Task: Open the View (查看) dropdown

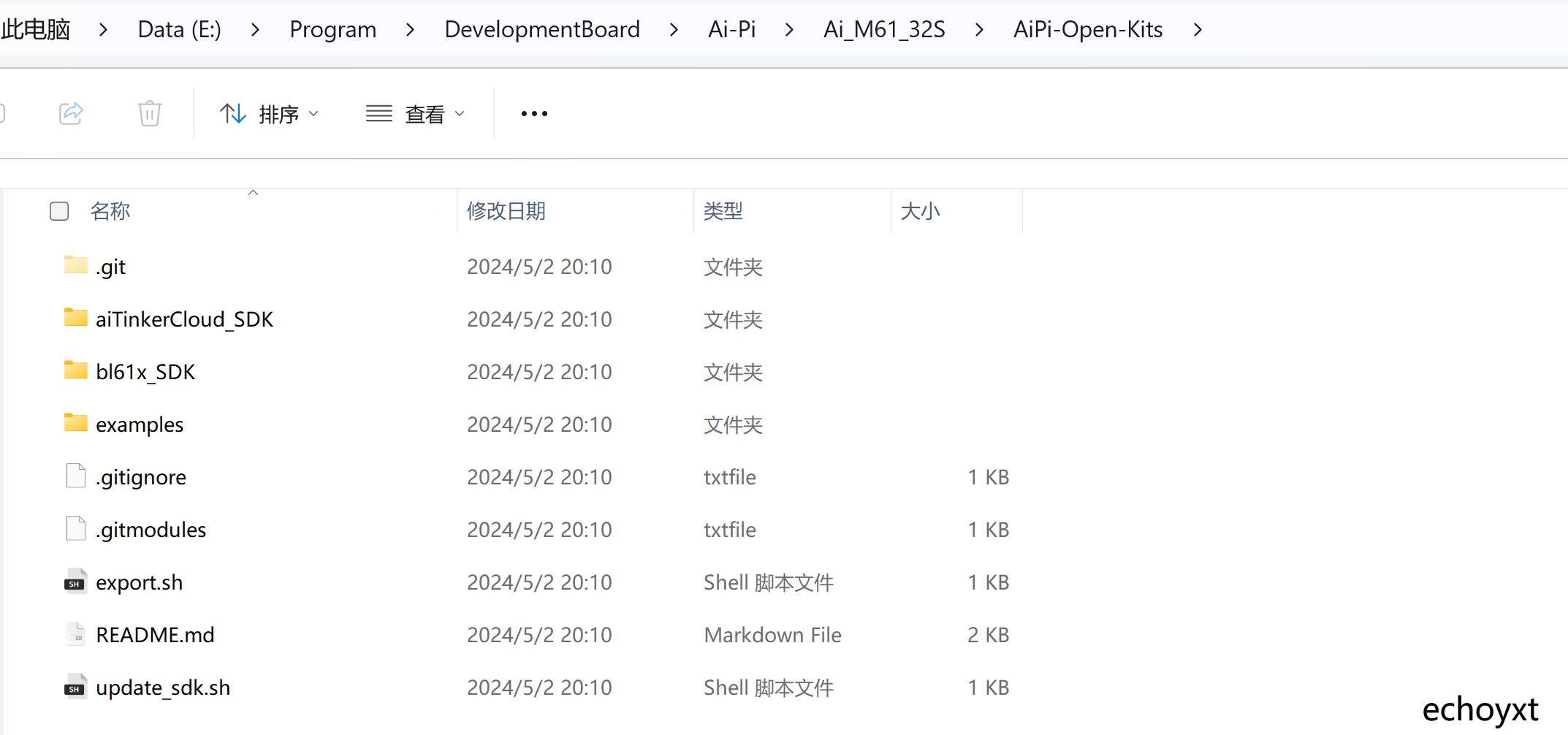Action: click(x=415, y=114)
